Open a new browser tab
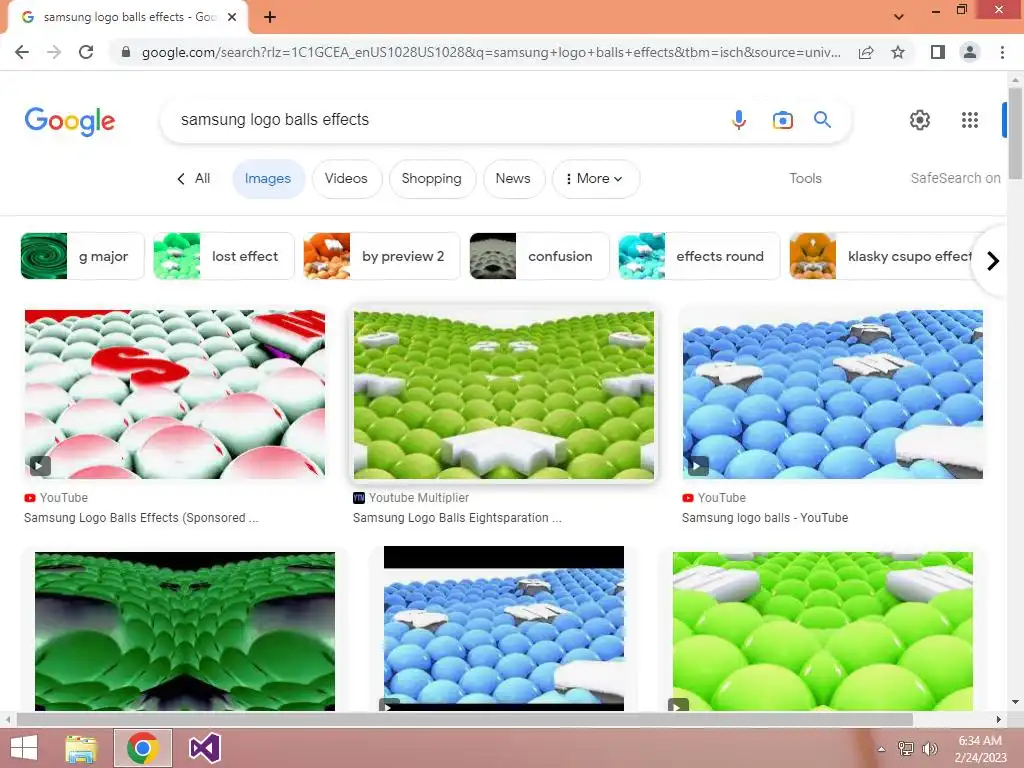 click(270, 17)
